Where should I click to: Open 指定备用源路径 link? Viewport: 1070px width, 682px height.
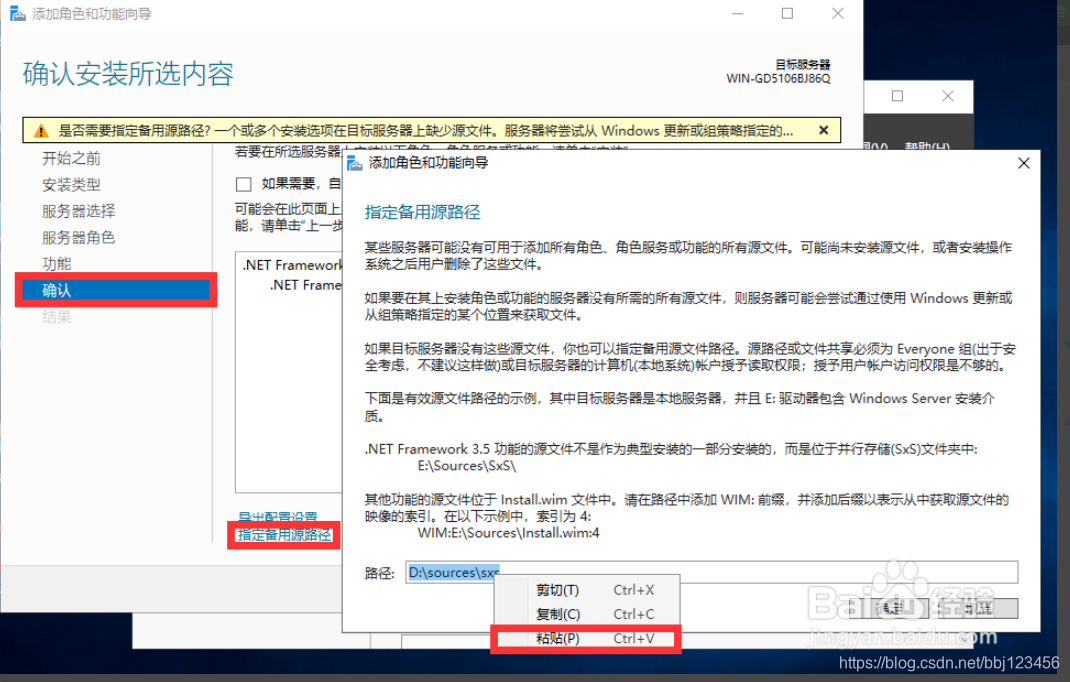(284, 536)
